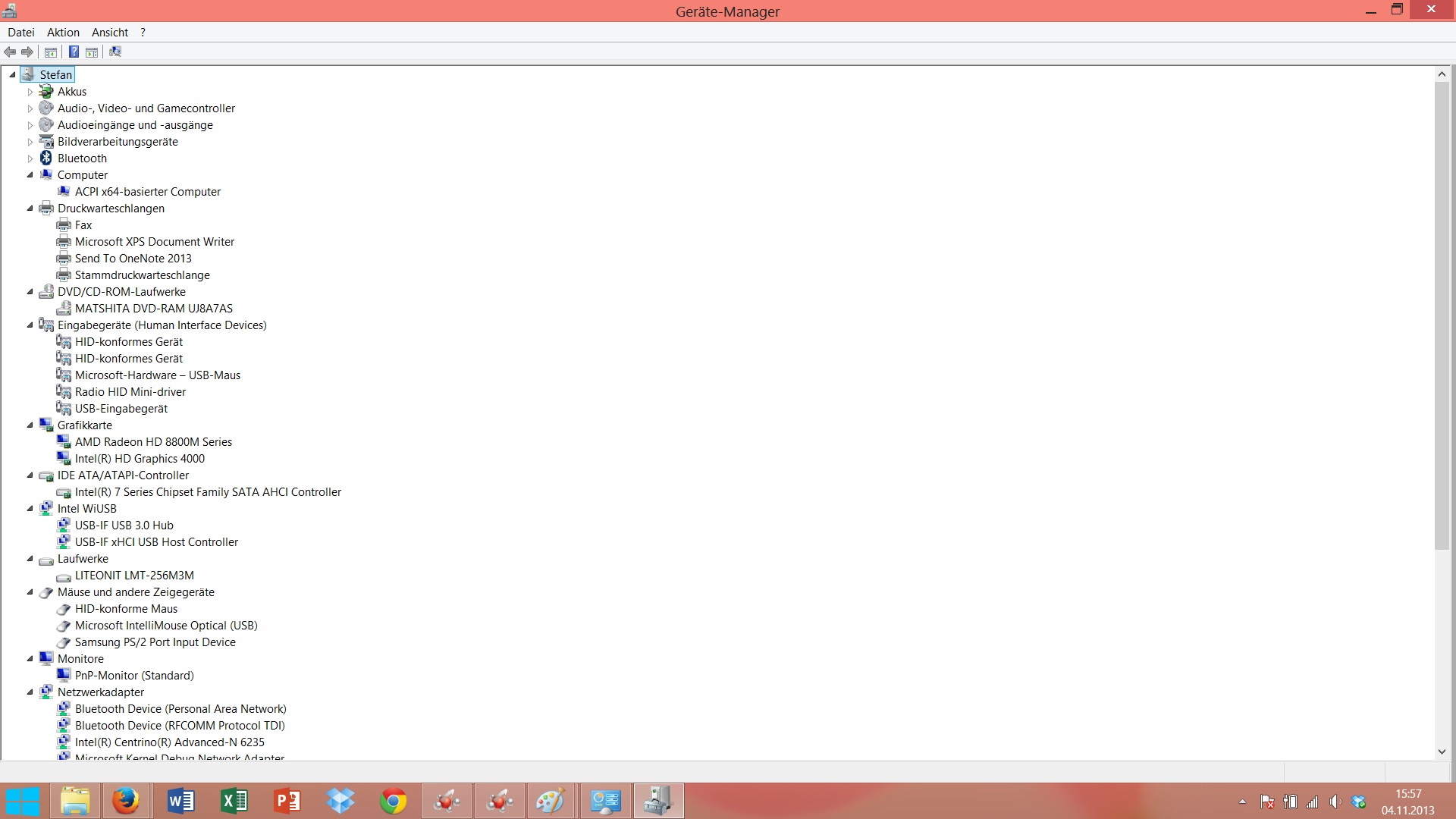Click the vertical scrollbar up arrow

[x=1442, y=74]
